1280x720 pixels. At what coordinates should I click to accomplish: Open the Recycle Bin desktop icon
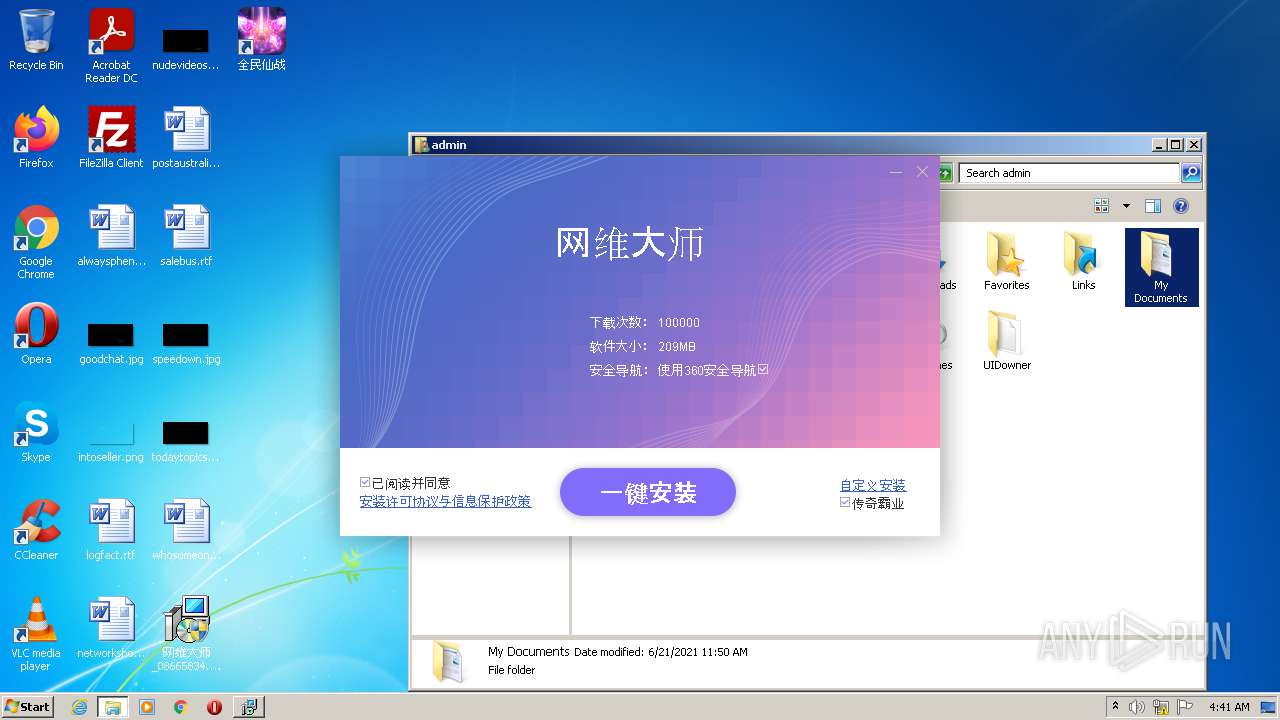tap(36, 40)
